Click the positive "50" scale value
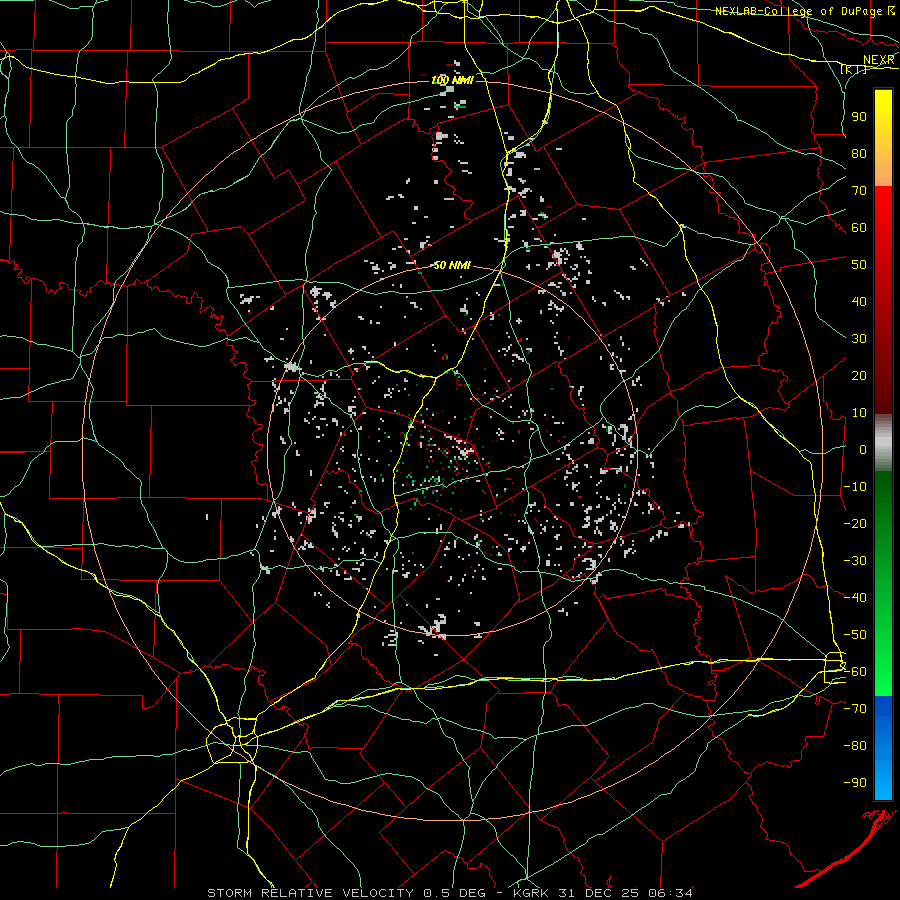 (859, 265)
